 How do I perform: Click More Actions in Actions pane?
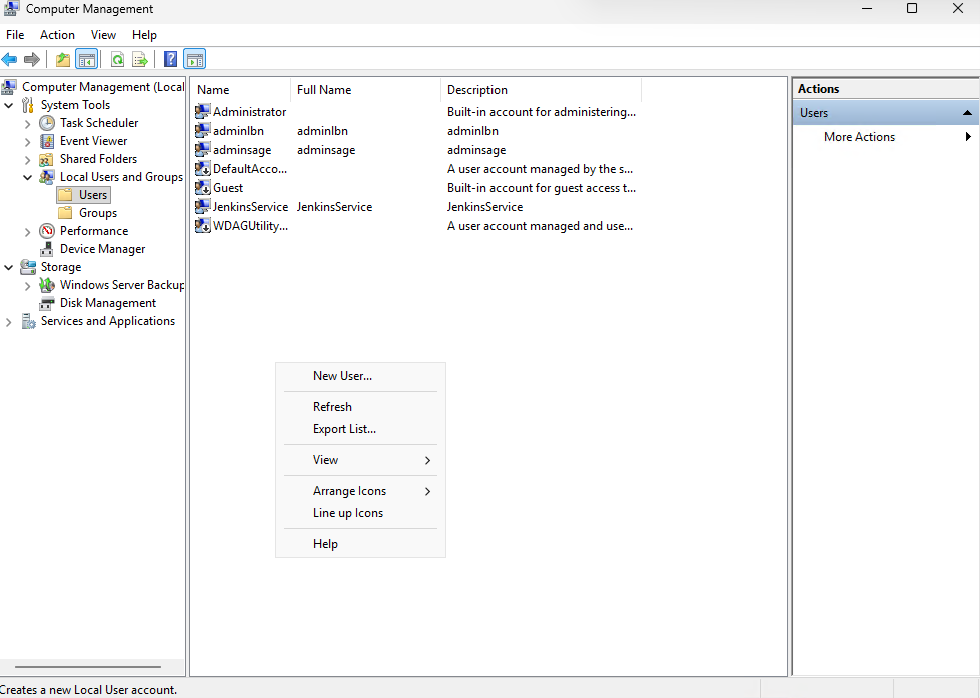[859, 137]
